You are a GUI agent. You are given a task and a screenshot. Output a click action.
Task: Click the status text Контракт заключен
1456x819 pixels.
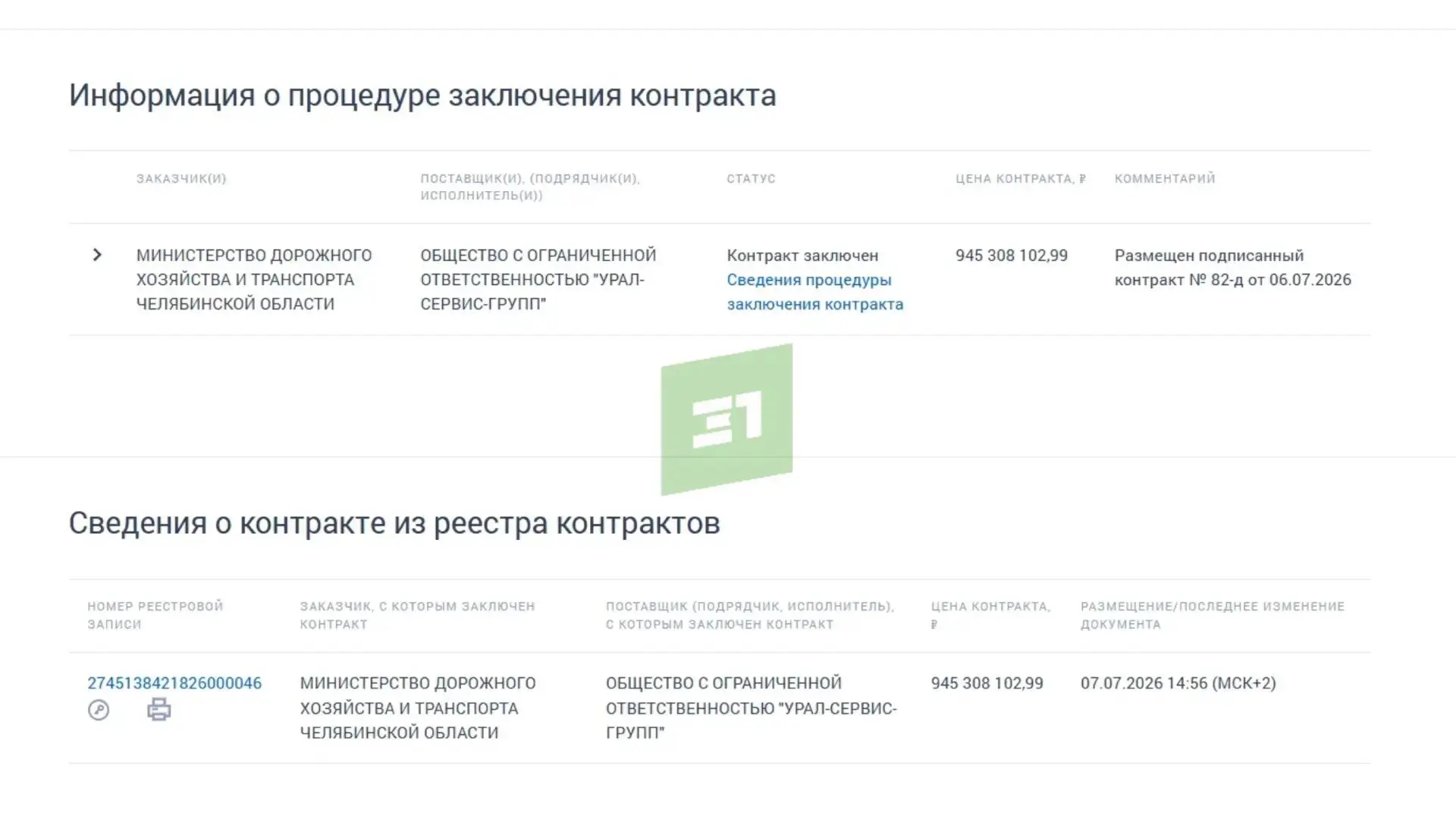pos(802,256)
